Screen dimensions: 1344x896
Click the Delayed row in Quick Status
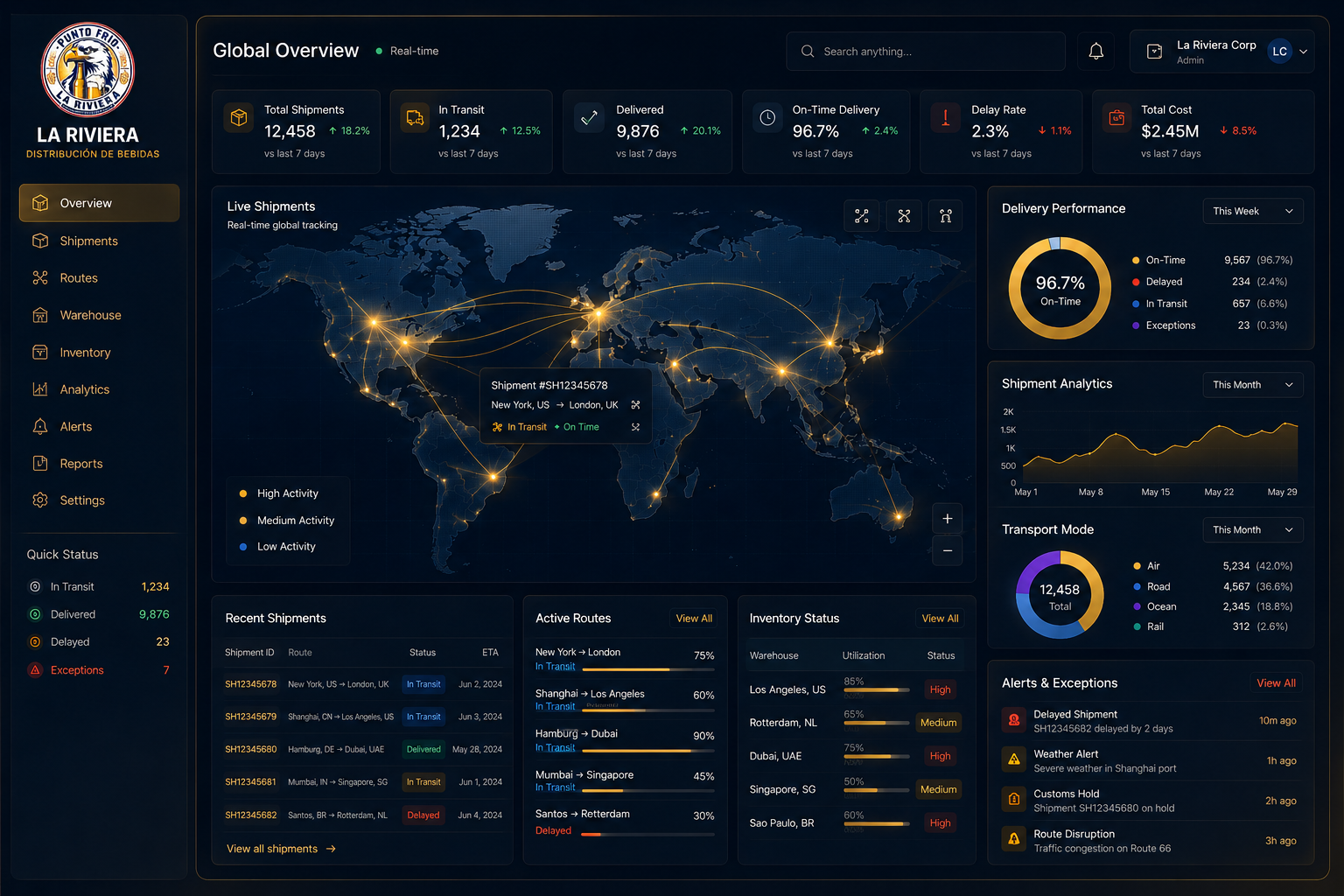(98, 642)
